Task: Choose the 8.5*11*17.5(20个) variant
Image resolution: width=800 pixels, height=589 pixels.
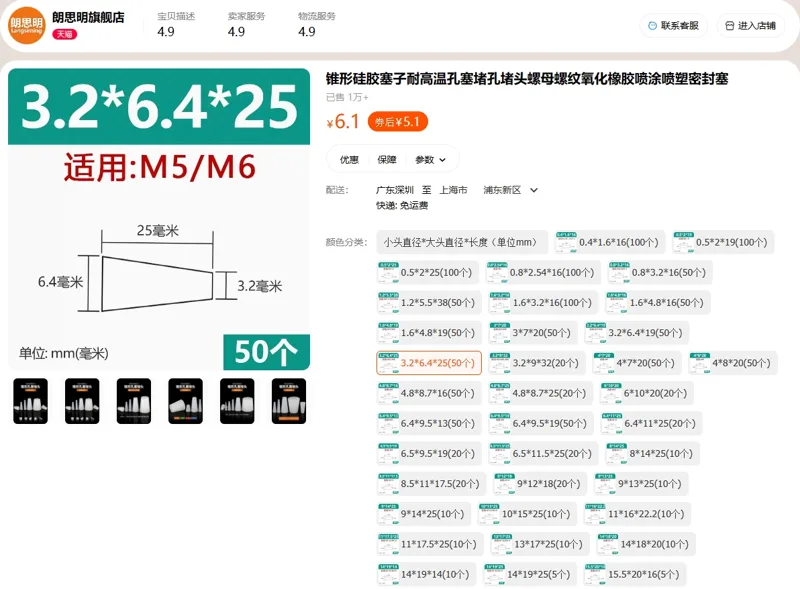Action: (x=432, y=483)
